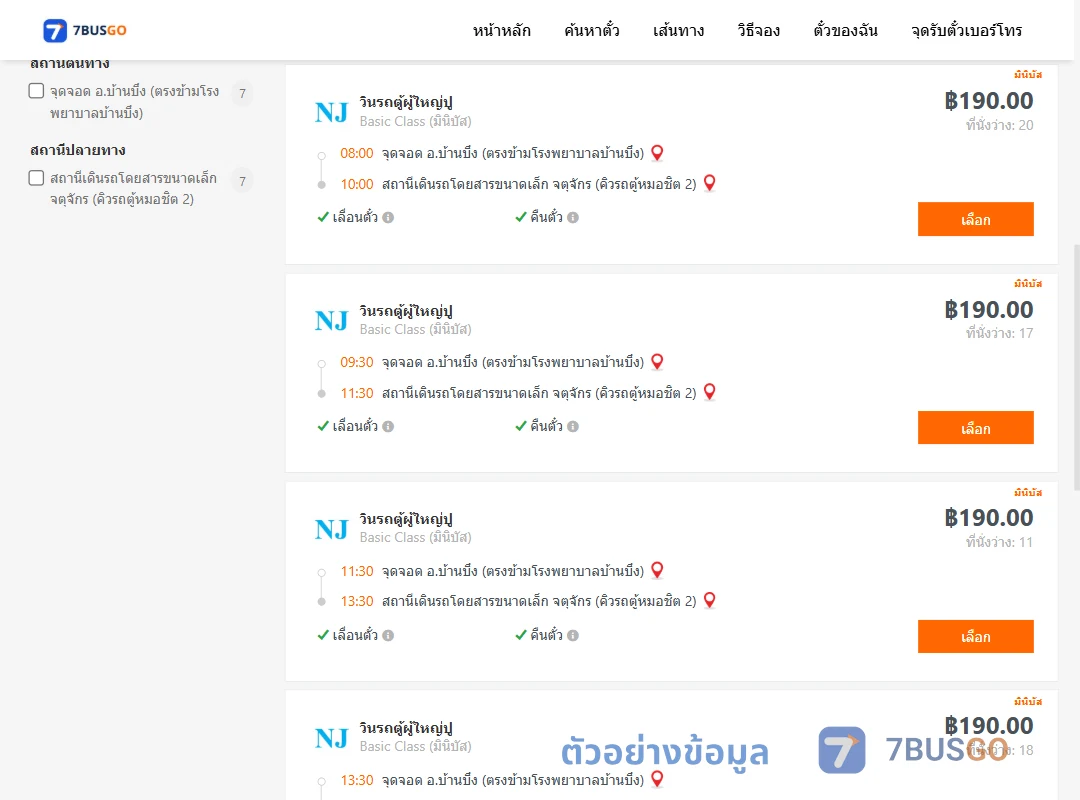Image resolution: width=1080 pixels, height=800 pixels.
Task: Click NJ operator logo on 09:30 trip
Action: [x=331, y=320]
